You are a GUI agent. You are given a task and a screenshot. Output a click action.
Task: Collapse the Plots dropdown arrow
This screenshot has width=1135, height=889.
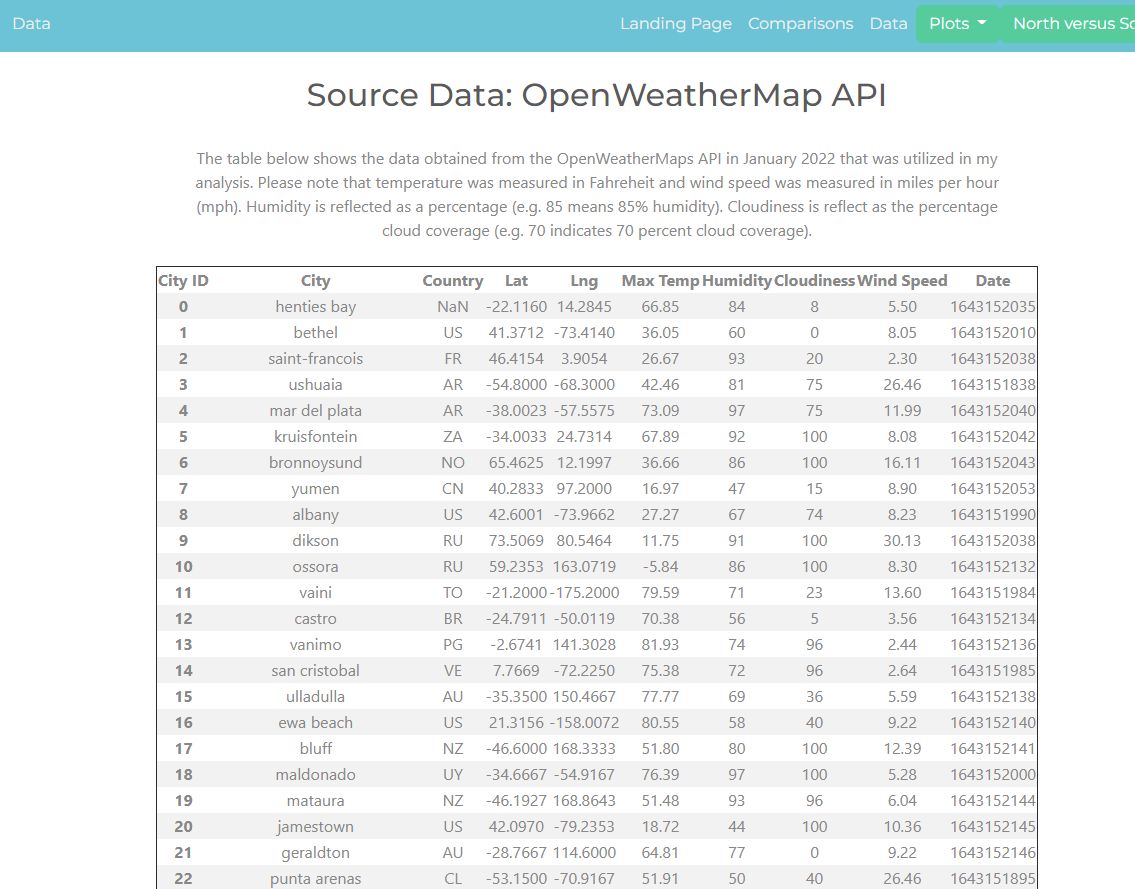click(980, 23)
